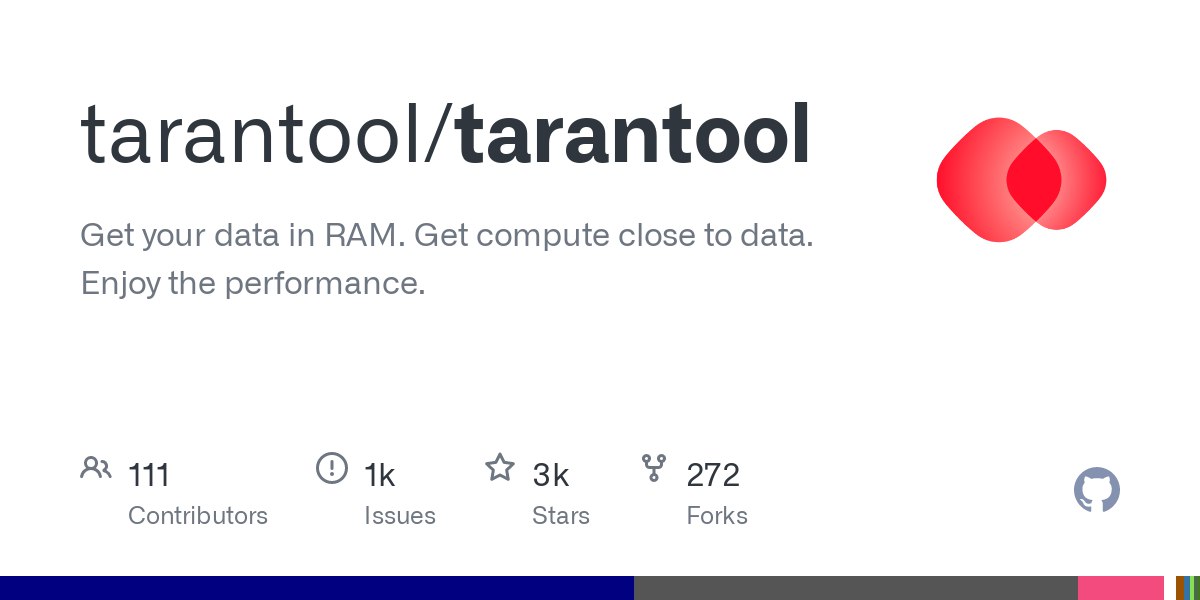This screenshot has height=600, width=1200.
Task: Click the "Enjoy the performance." description line
Action: coord(253,284)
